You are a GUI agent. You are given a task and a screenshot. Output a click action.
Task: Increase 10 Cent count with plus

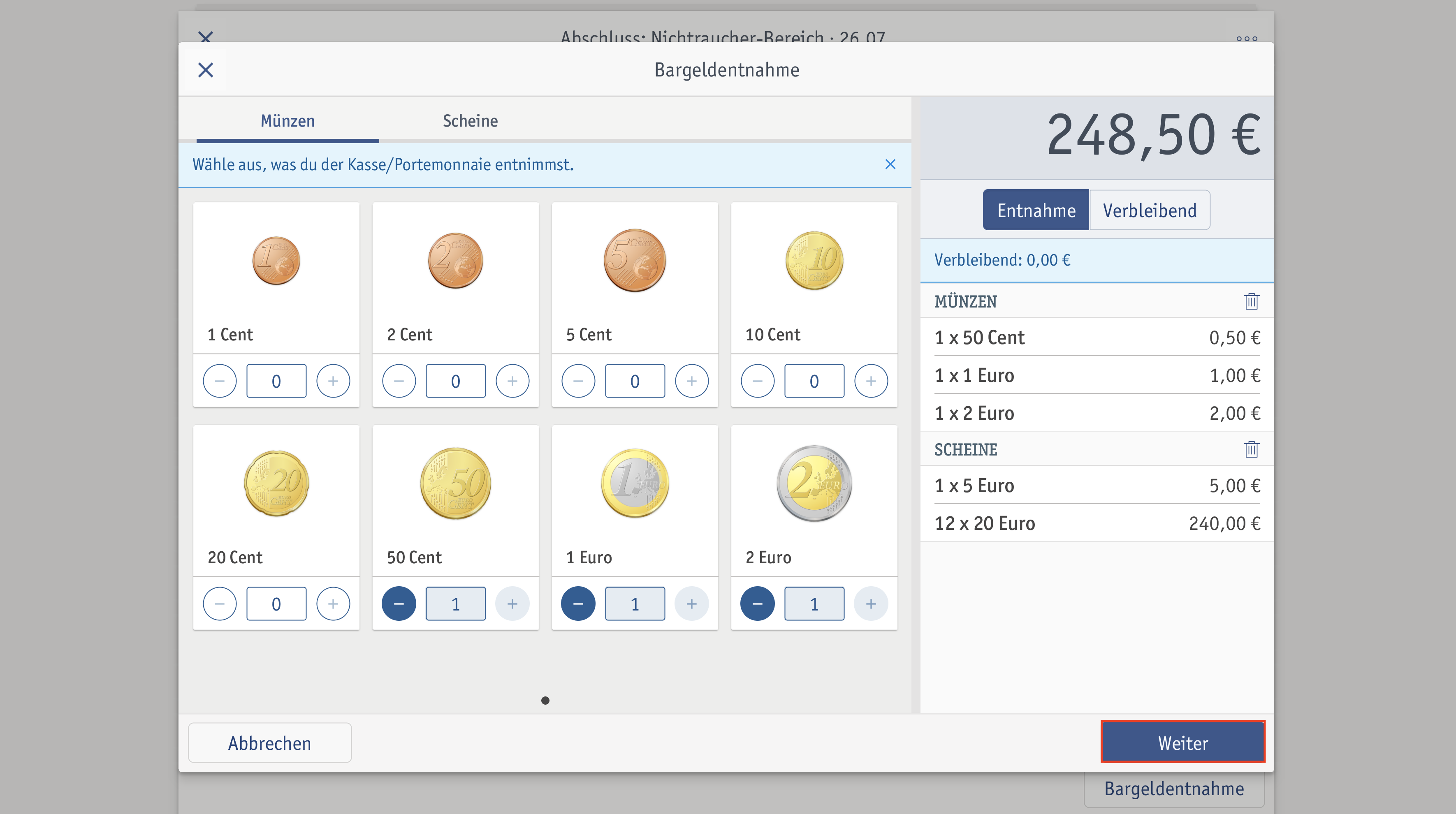(871, 381)
